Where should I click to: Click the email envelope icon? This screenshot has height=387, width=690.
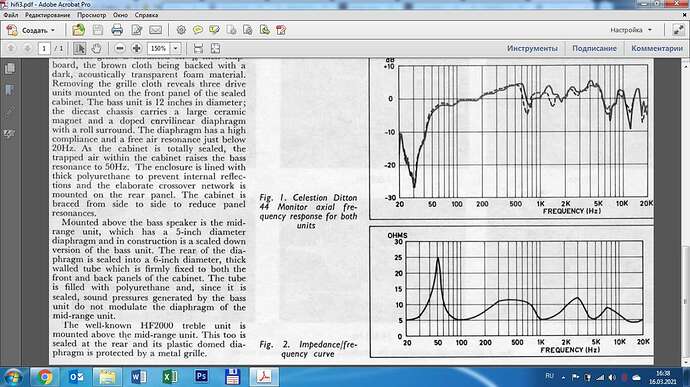(156, 30)
